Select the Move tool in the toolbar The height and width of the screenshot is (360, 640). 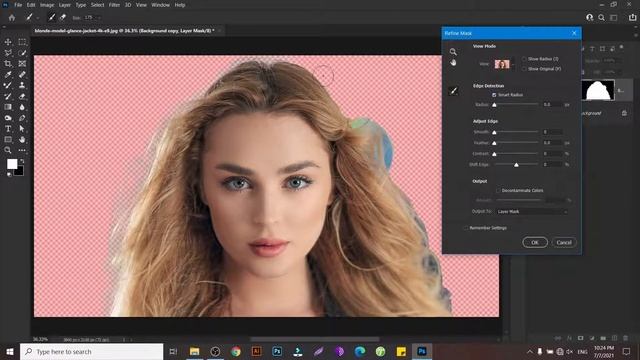point(8,42)
